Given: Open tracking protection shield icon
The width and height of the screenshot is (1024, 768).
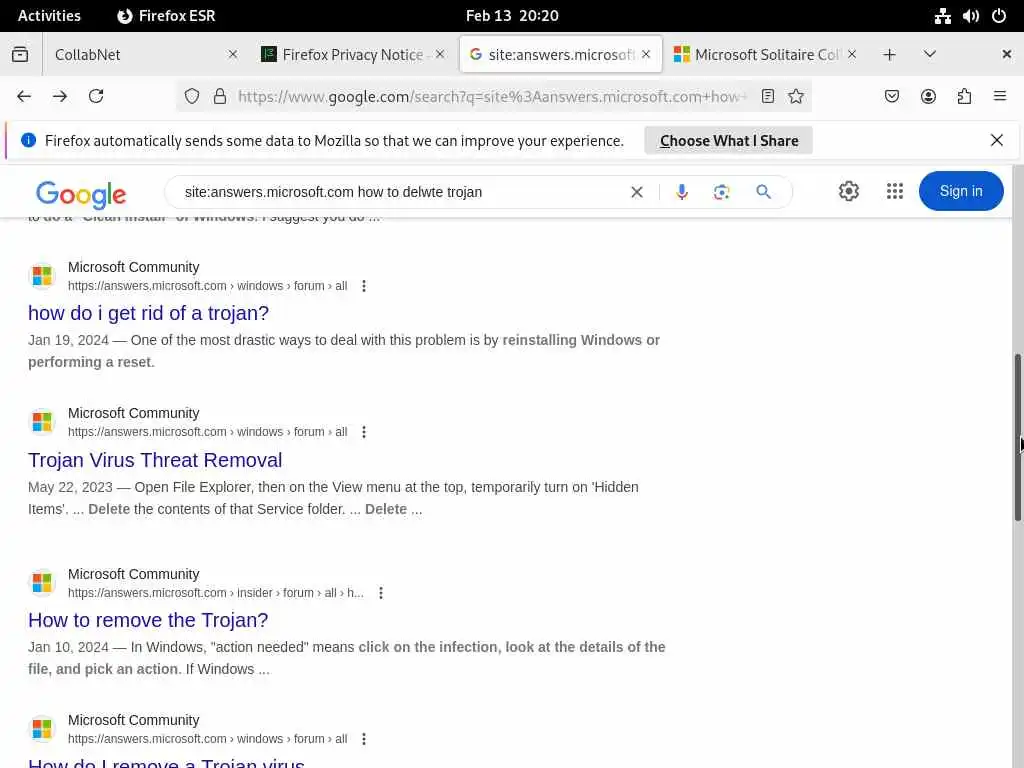Looking at the screenshot, I should [191, 97].
